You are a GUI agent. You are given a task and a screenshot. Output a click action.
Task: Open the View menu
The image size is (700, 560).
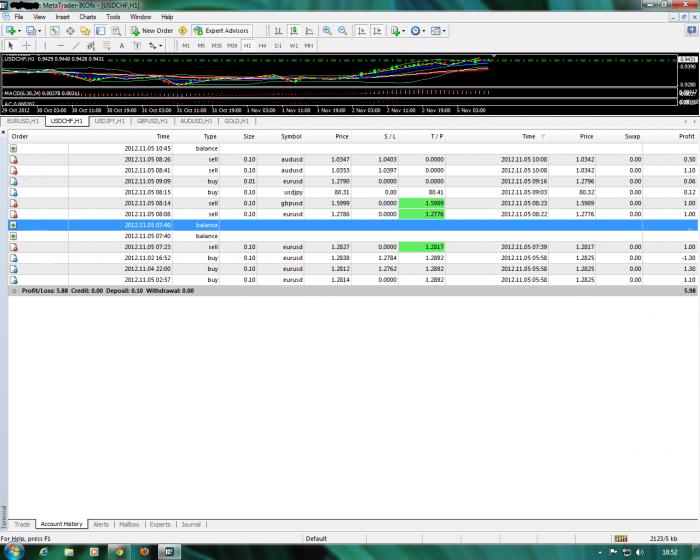click(x=39, y=17)
